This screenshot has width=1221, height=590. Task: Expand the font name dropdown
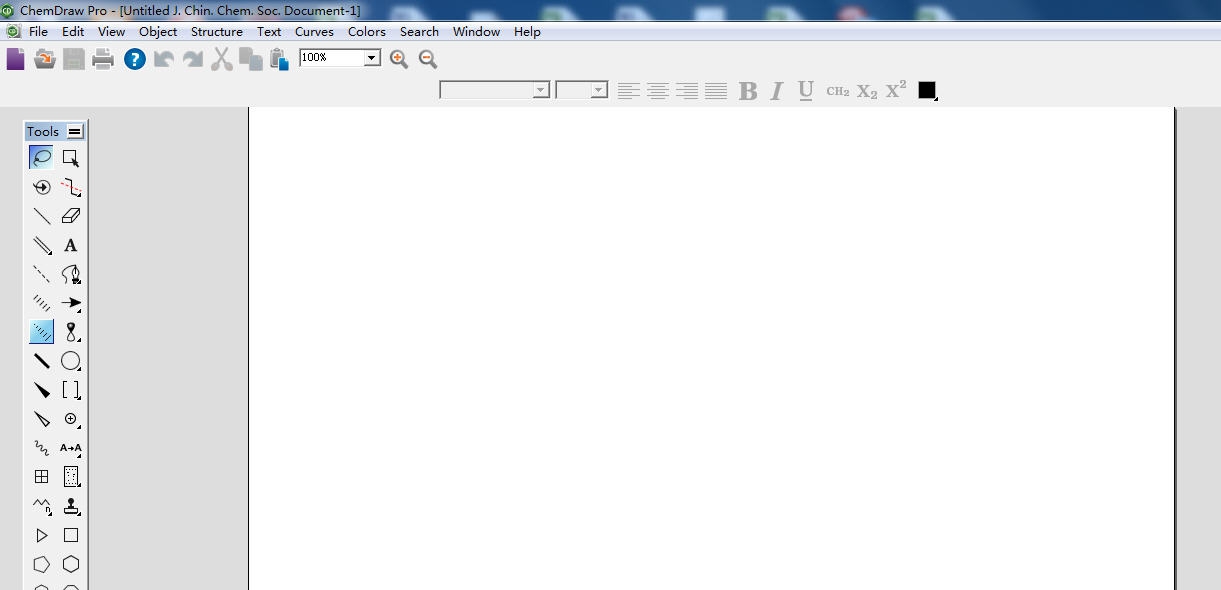coord(541,90)
